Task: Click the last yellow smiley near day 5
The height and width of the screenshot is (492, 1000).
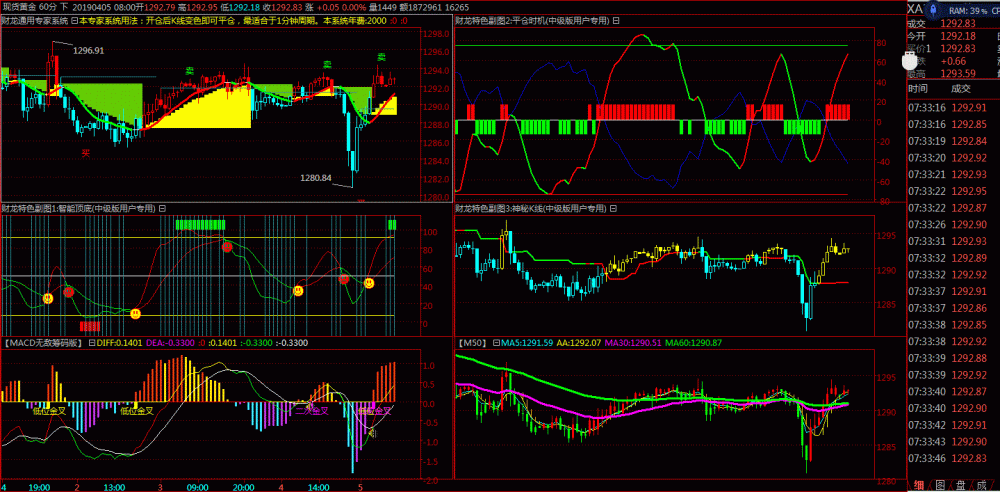Action: click(x=369, y=282)
